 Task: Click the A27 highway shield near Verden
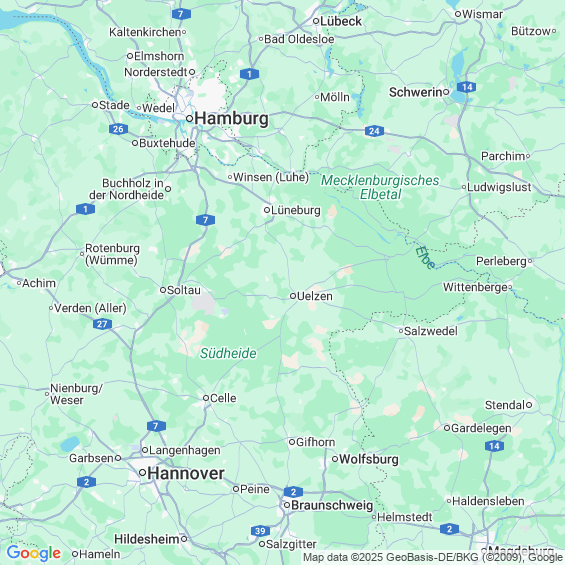(102, 324)
